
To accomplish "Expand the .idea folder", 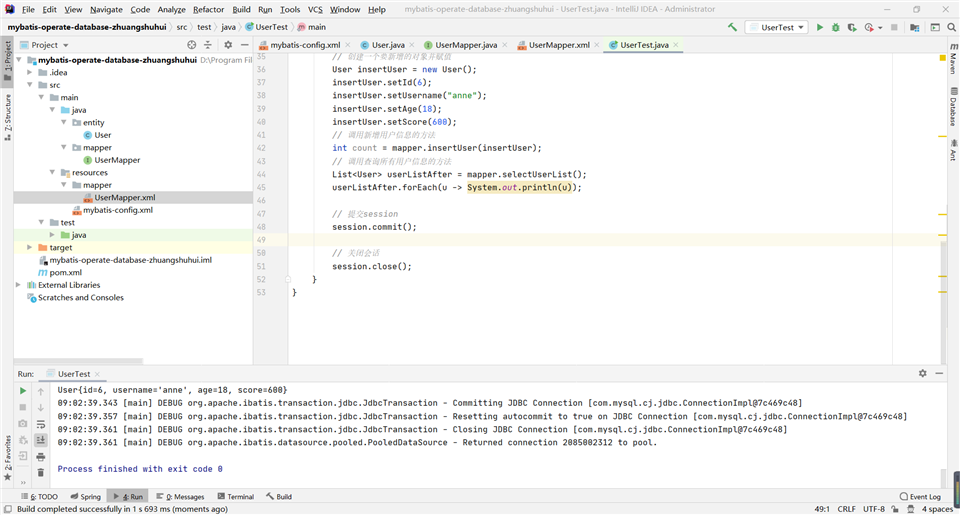I will coord(29,72).
